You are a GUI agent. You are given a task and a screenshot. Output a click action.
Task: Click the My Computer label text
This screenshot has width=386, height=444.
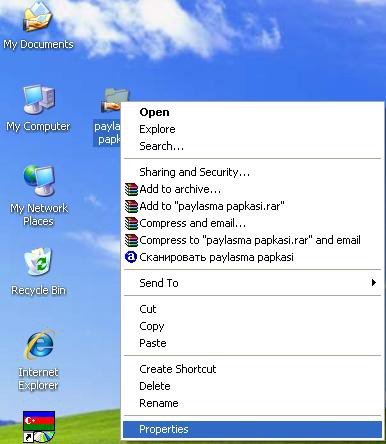pyautogui.click(x=38, y=126)
